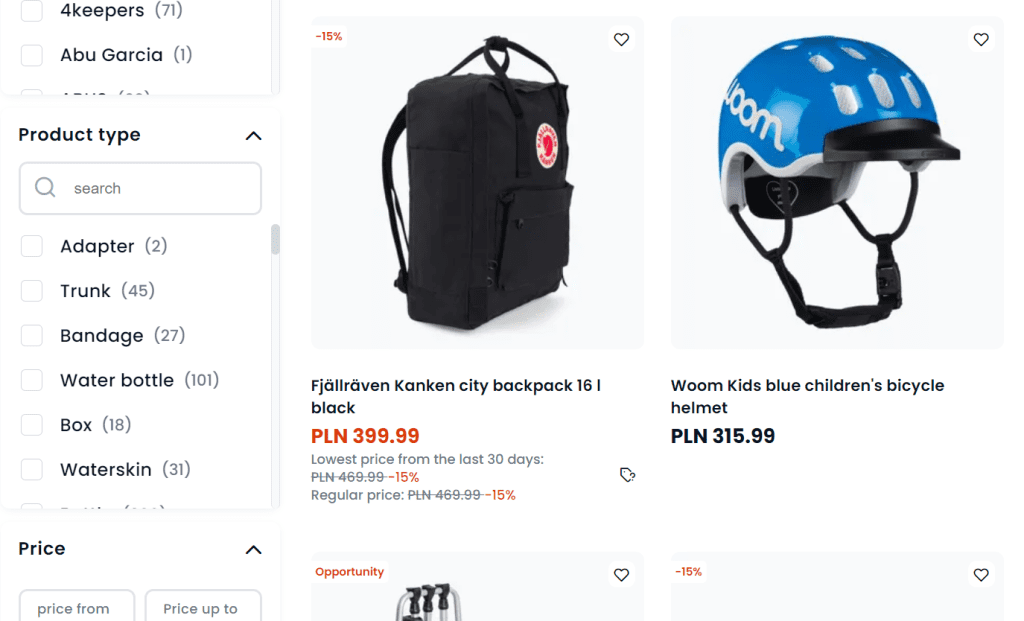Collapse the Price filter section
Screen dimensions: 1024x621
254,549
